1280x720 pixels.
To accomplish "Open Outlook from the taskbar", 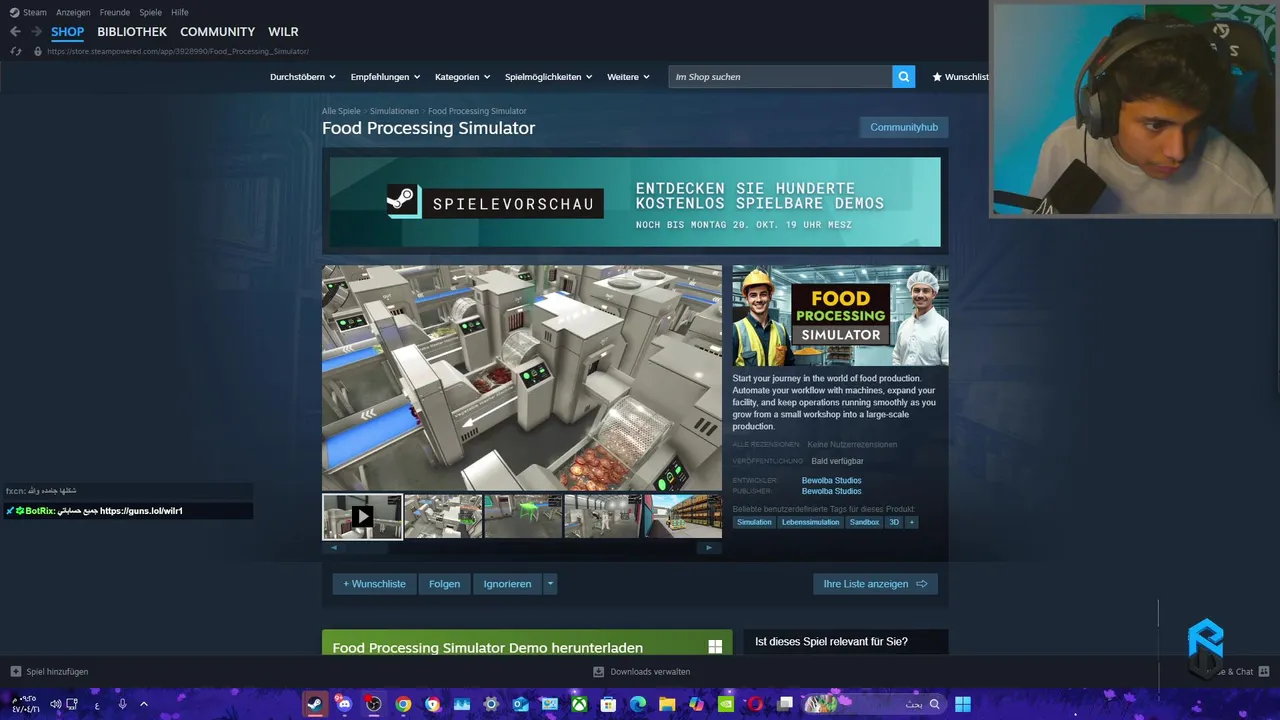I will coord(520,704).
